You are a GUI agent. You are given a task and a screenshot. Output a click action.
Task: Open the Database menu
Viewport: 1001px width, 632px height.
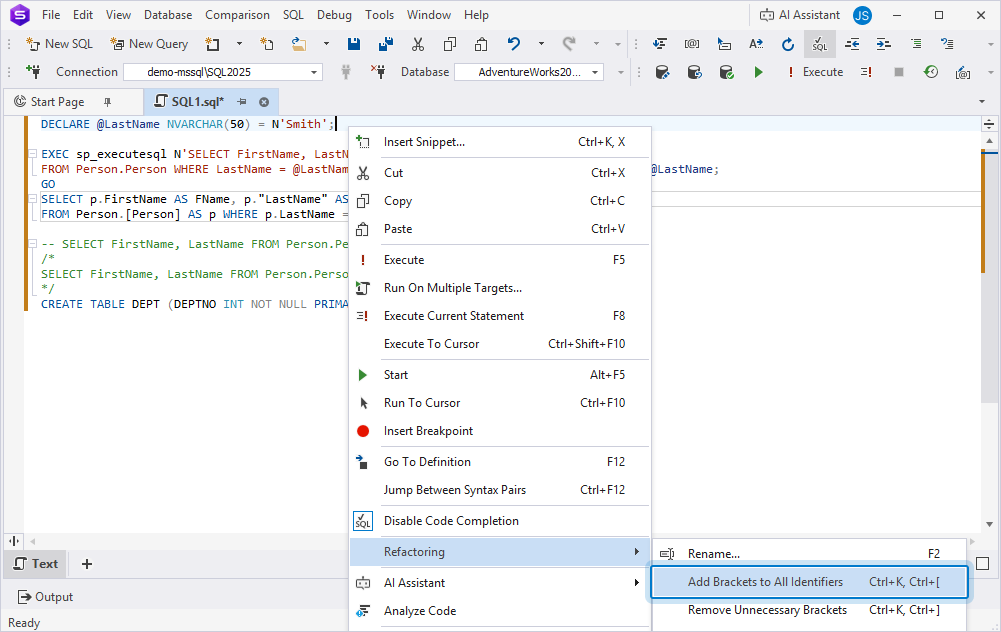coord(168,15)
